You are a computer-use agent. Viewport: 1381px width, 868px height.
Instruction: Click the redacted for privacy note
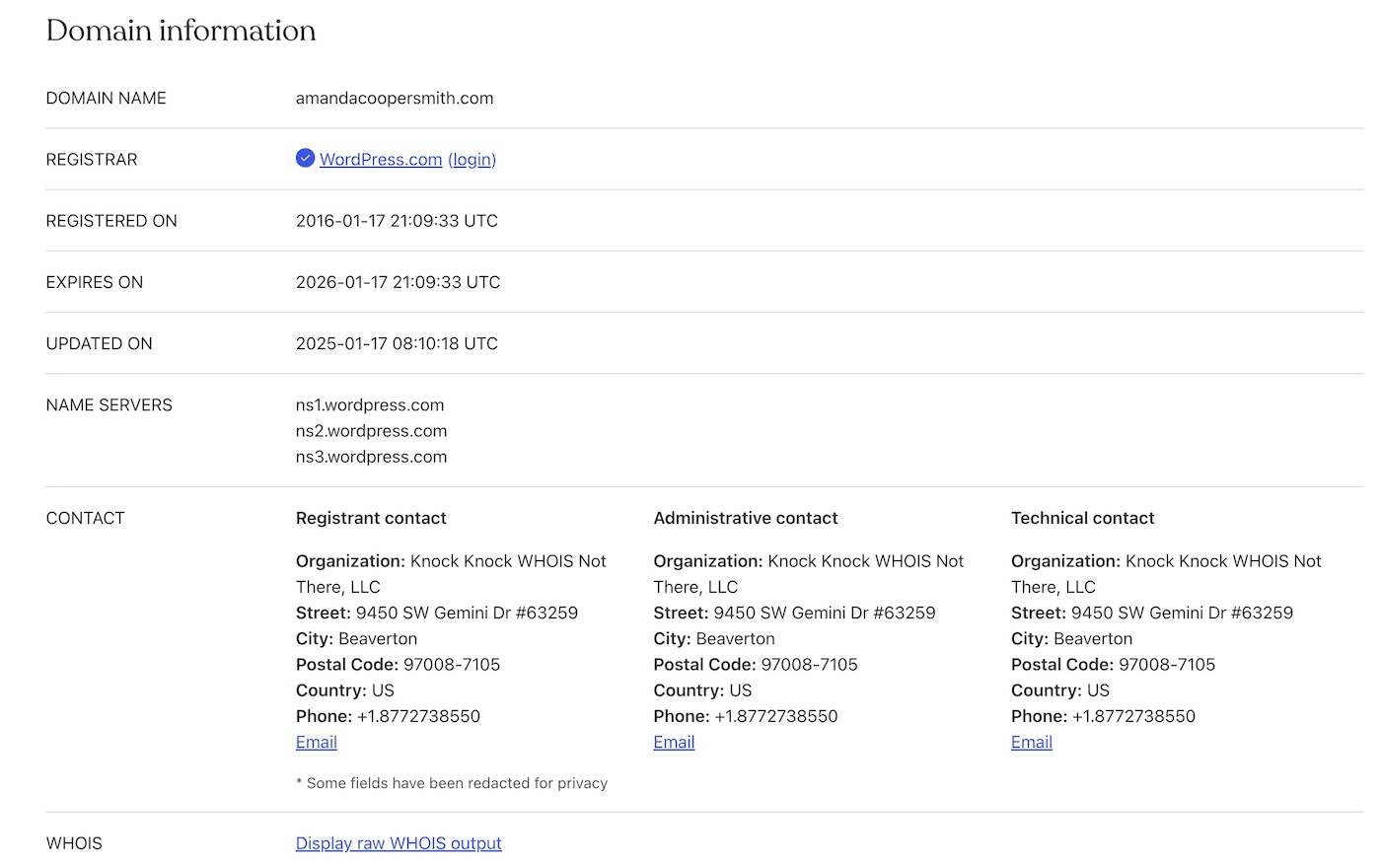click(x=452, y=783)
